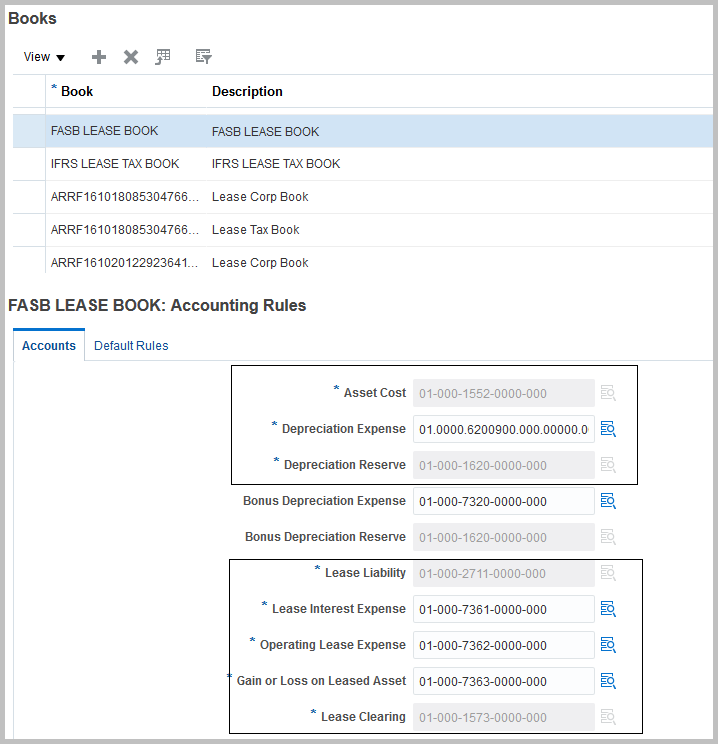Click the Lease Interest Expense input field
Screen dimensions: 718x744
(504, 609)
